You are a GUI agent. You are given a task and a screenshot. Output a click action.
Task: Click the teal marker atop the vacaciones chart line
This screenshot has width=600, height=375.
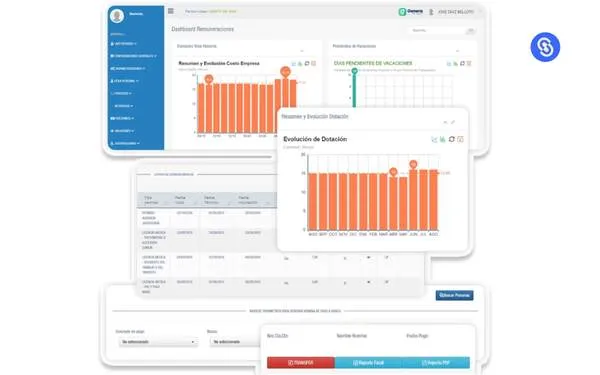354,71
